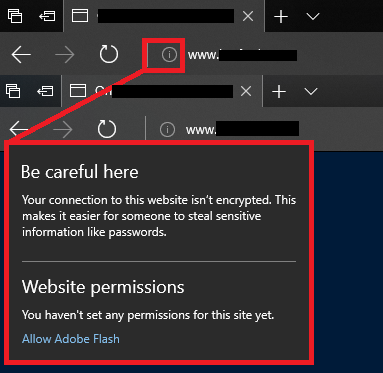Close the tab in the lower window
The image size is (383, 373).
tap(246, 91)
